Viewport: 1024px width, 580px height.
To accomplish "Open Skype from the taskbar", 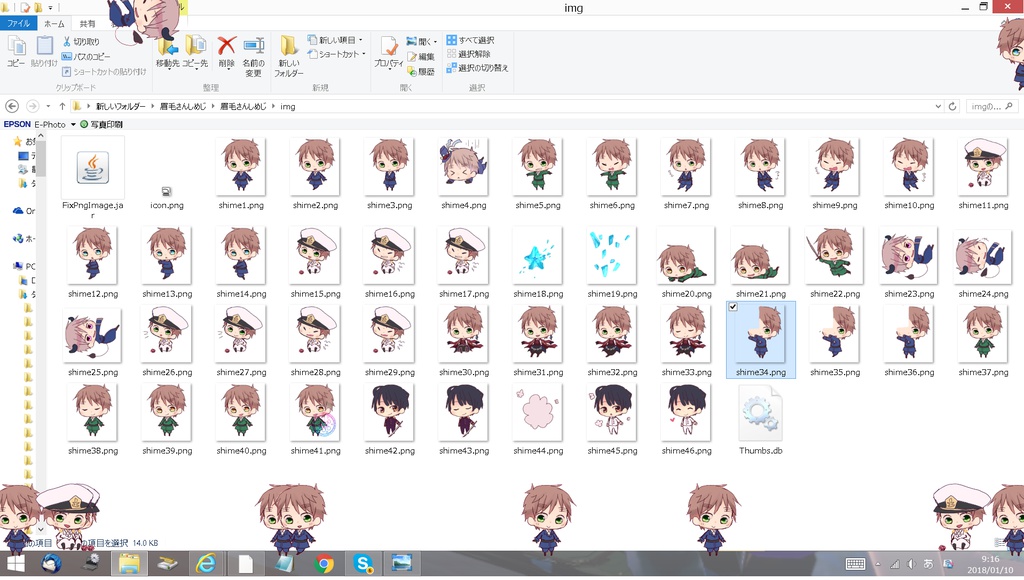I will 363,563.
